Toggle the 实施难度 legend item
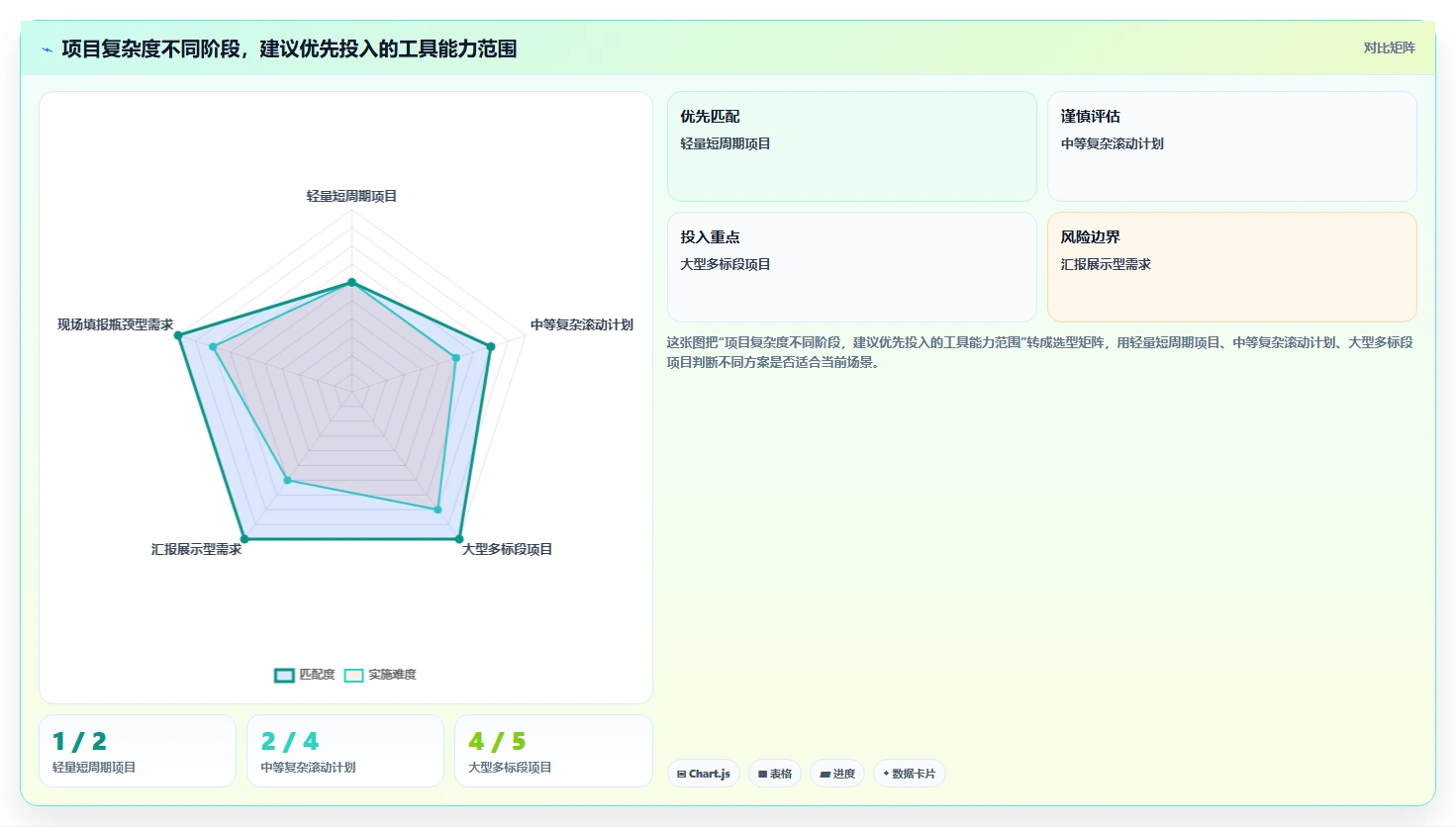The height and width of the screenshot is (827, 1456). point(380,675)
